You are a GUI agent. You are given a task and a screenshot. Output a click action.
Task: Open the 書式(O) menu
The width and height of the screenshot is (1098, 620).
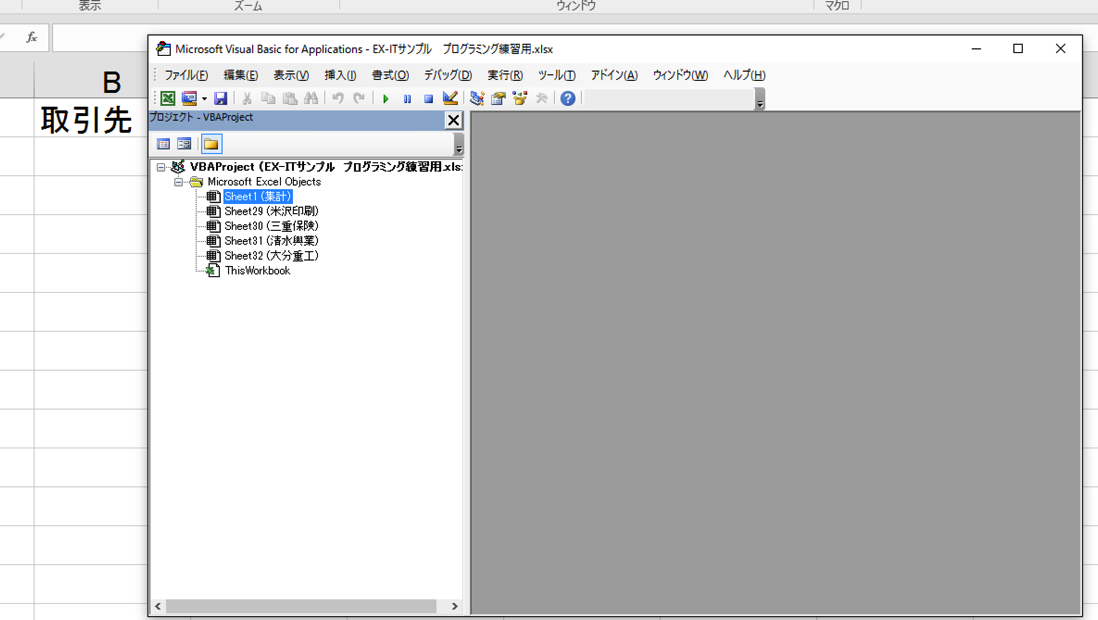[390, 75]
